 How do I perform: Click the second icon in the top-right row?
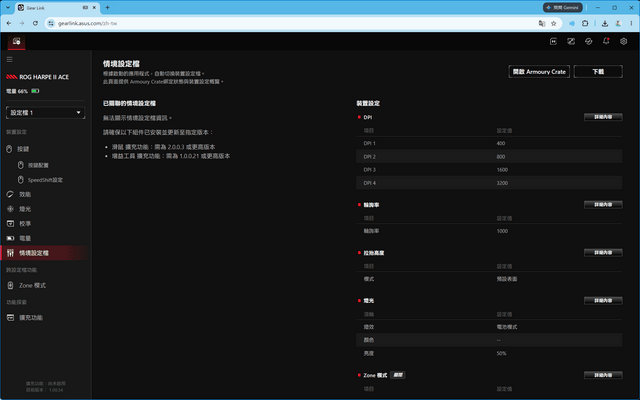[x=571, y=41]
